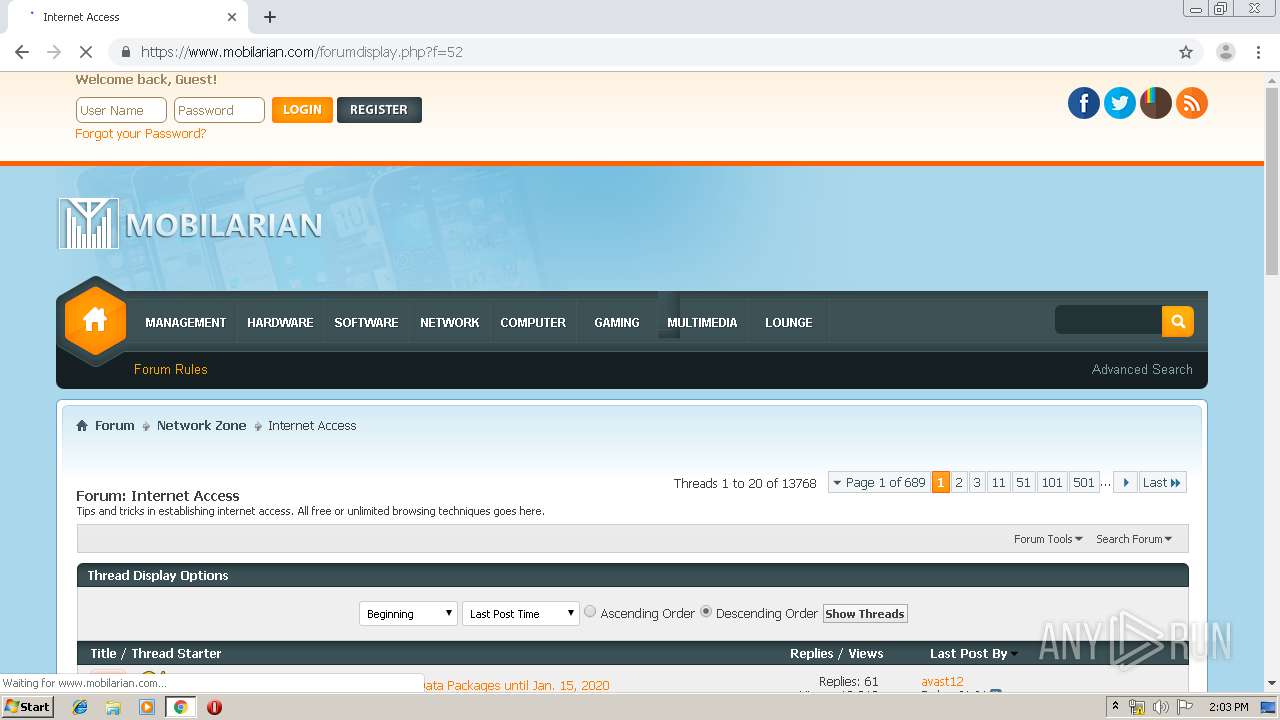This screenshot has height=720, width=1280.
Task: Go to page 2 of threads
Action: pyautogui.click(x=959, y=483)
